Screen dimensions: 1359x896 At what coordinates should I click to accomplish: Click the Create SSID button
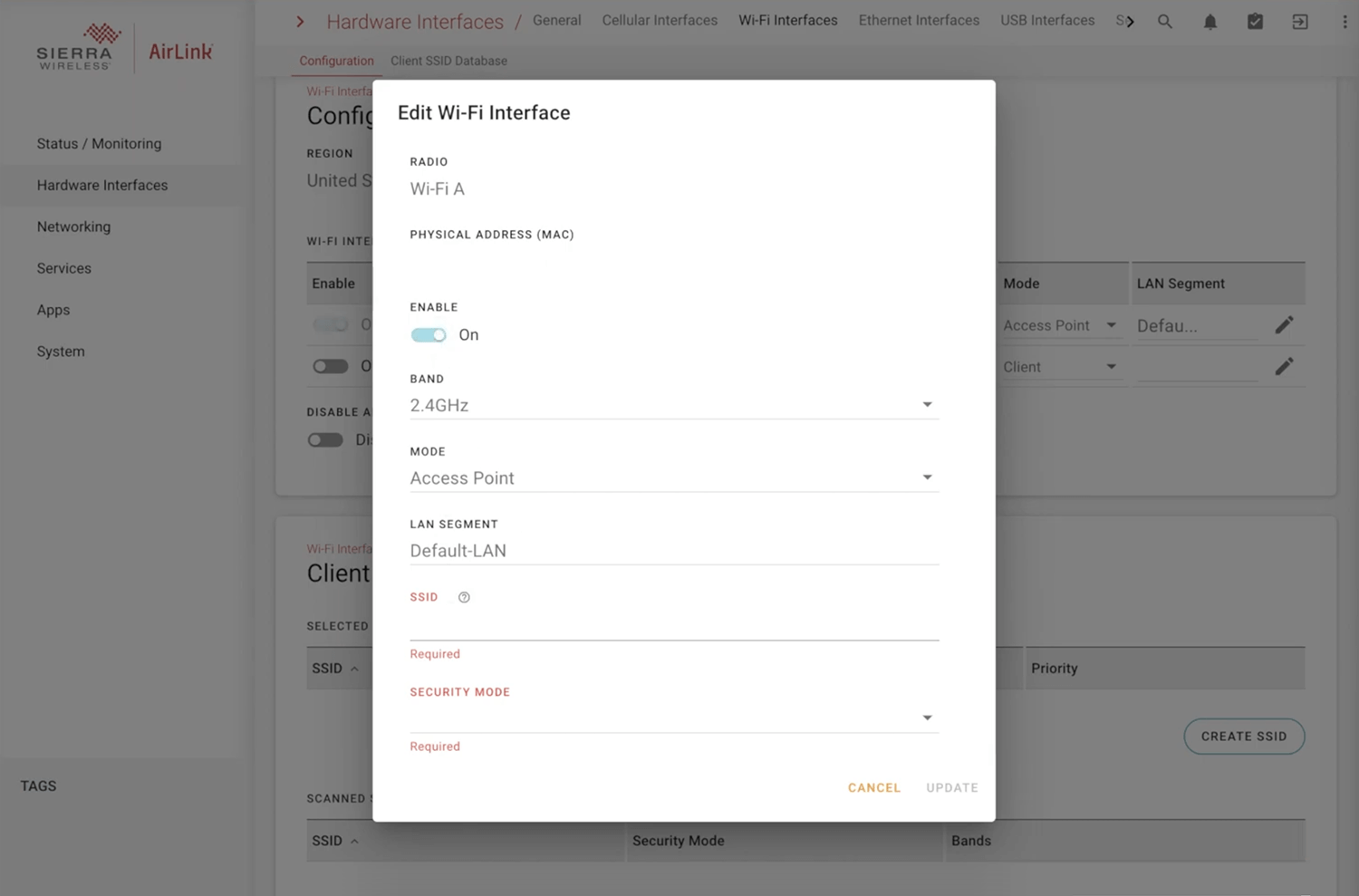[1243, 737]
